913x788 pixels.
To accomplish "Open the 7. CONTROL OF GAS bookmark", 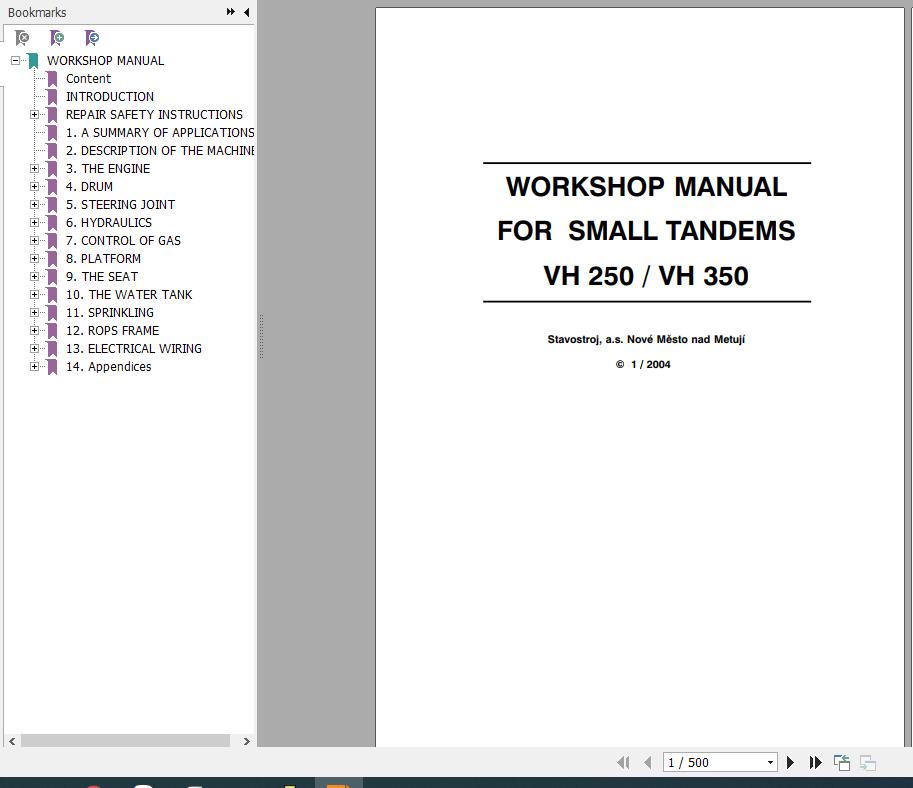I will [x=123, y=241].
